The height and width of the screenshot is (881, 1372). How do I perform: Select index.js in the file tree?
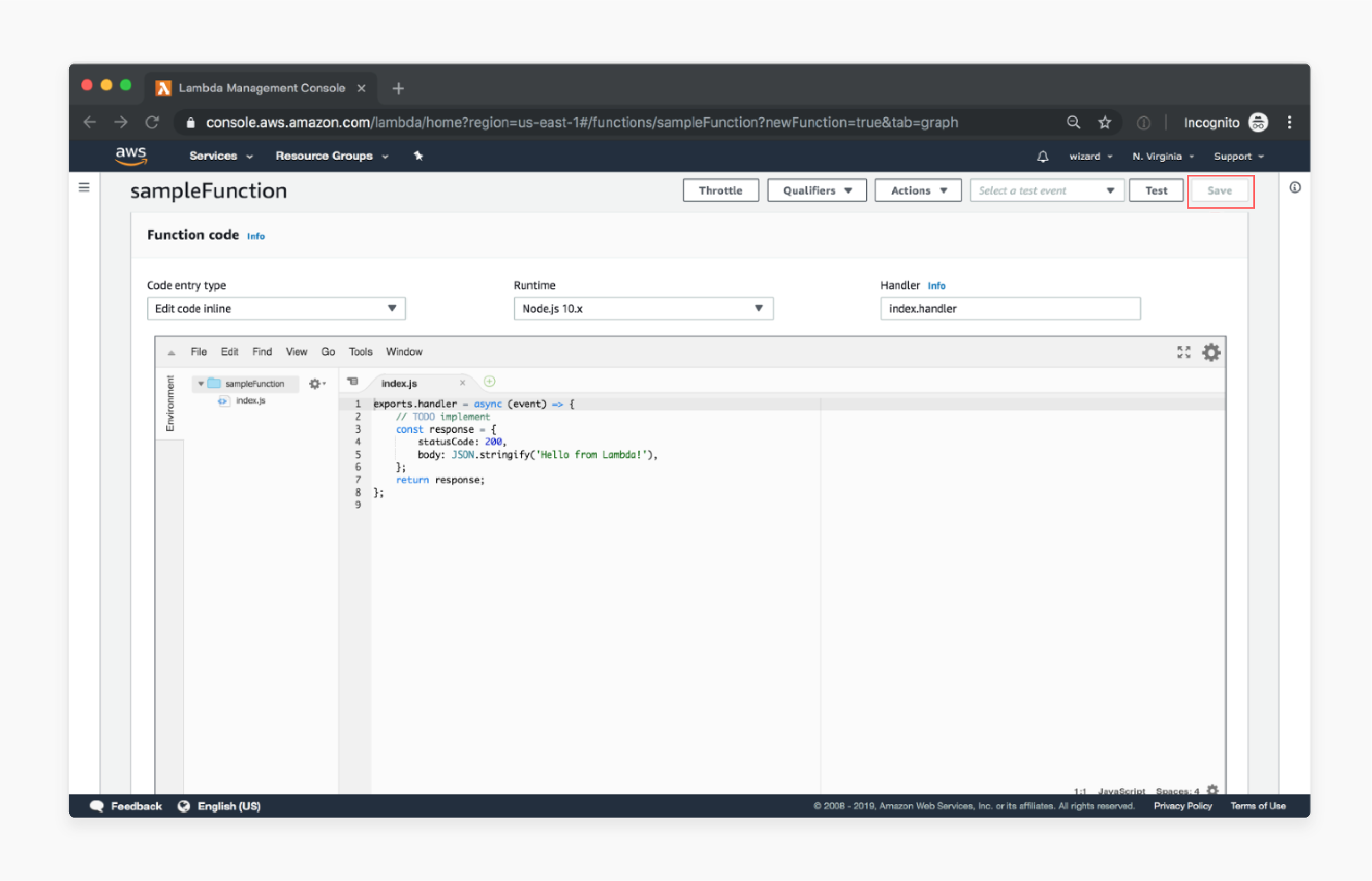(x=251, y=400)
